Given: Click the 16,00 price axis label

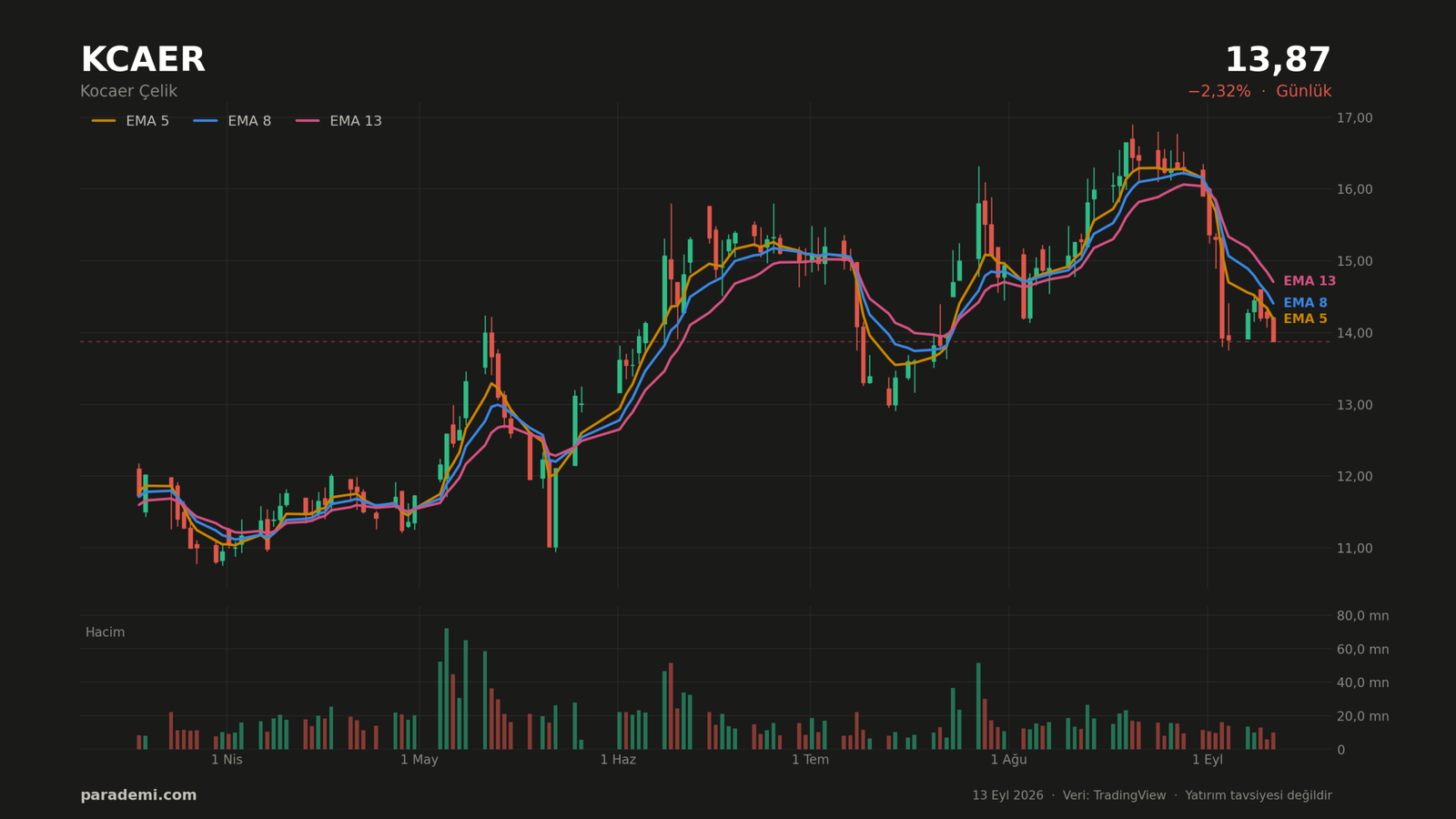Looking at the screenshot, I should [x=1355, y=189].
